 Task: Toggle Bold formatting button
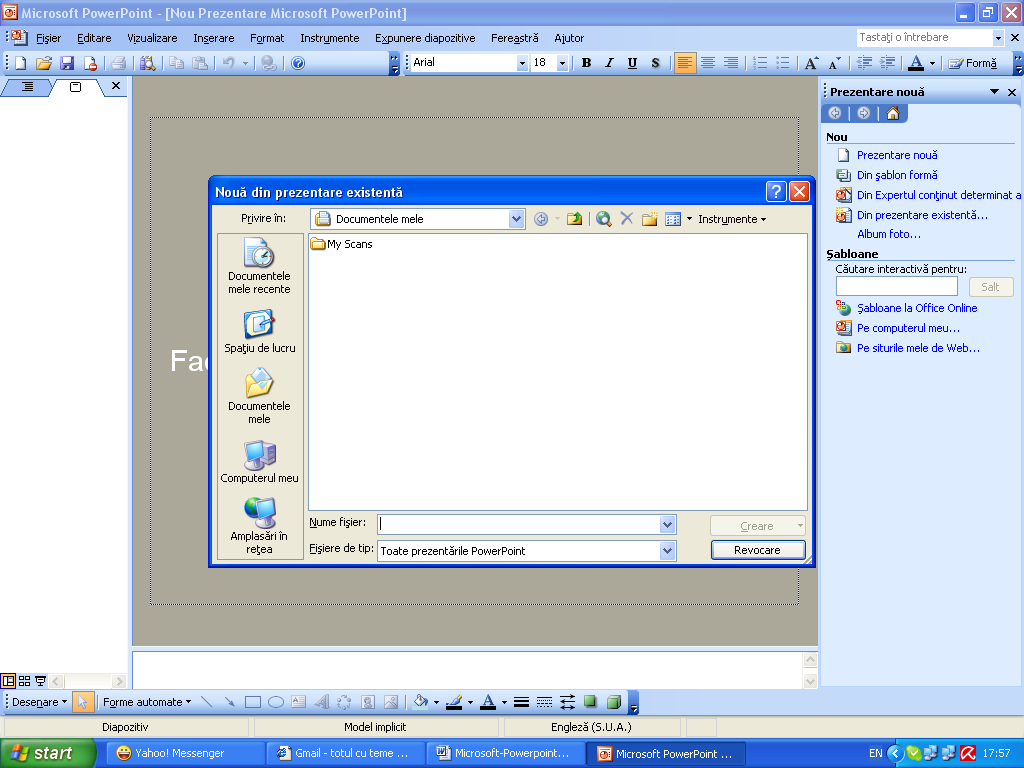(586, 63)
